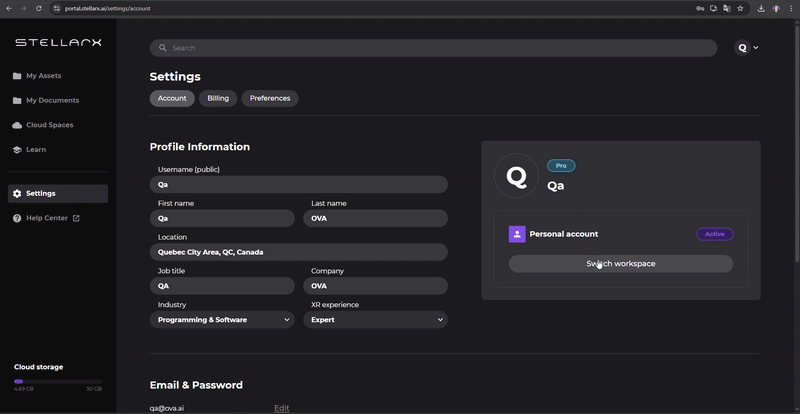Click into the Search field

pyautogui.click(x=433, y=48)
